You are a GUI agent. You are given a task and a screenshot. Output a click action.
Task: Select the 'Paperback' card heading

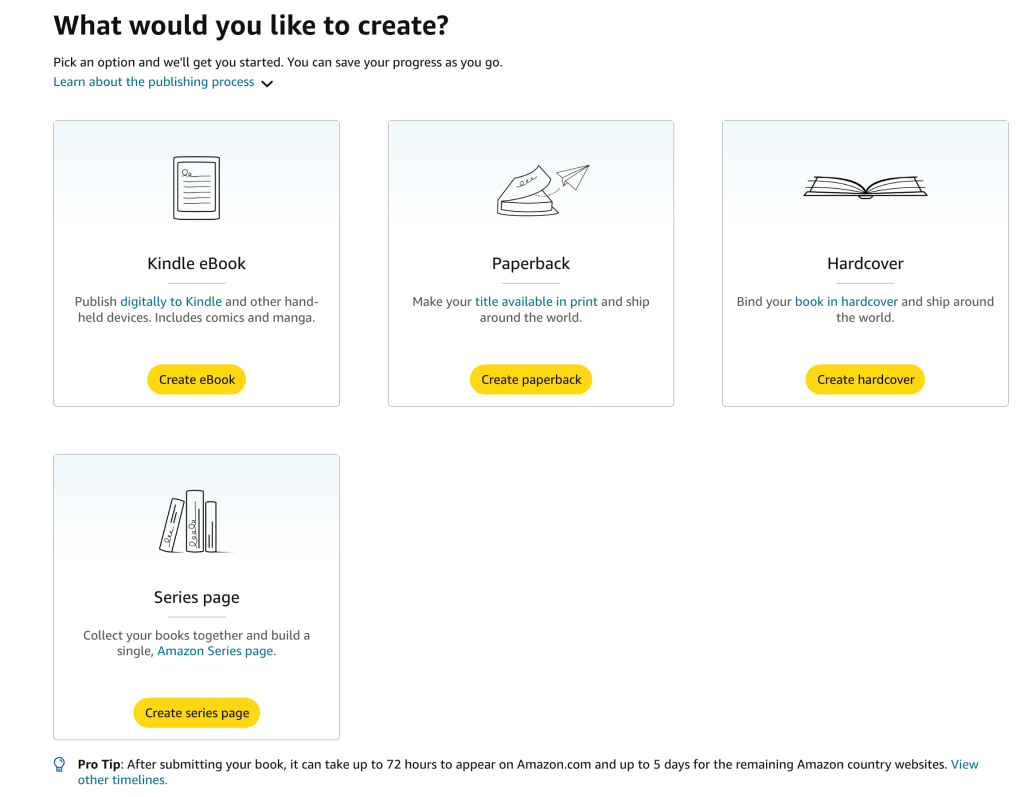(531, 264)
